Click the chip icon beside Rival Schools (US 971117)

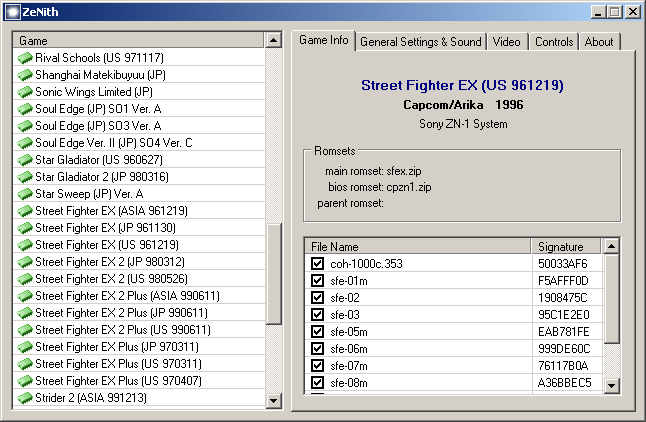tap(25, 58)
